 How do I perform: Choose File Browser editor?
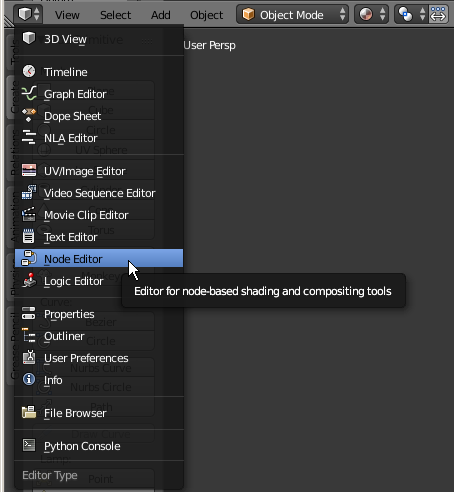[99, 413]
